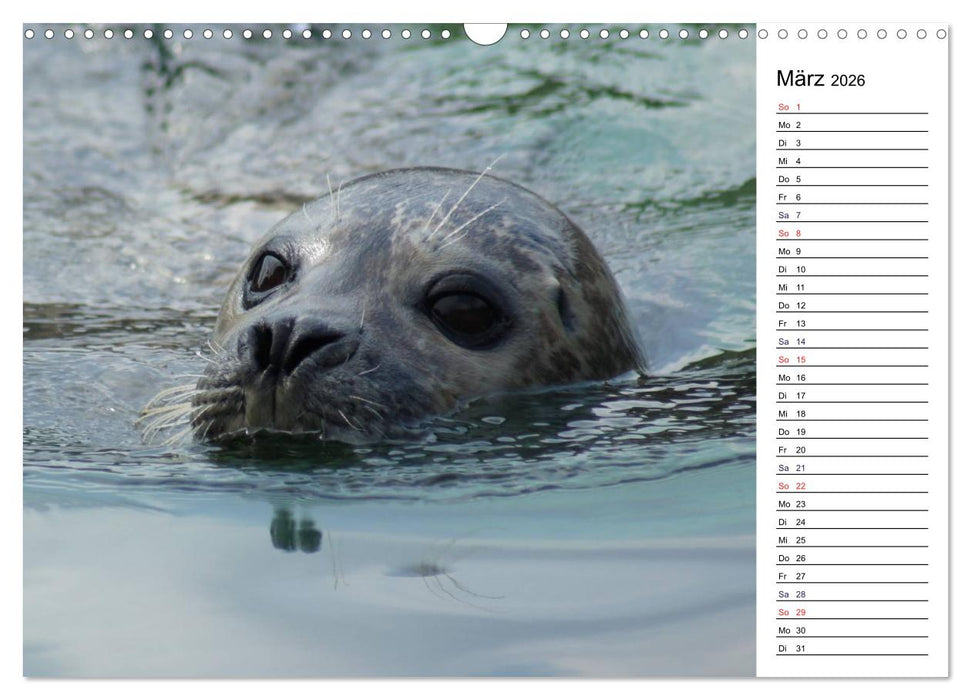Click the 'Mi 25' calendar entry
This screenshot has height=700, width=971.
(x=790, y=539)
